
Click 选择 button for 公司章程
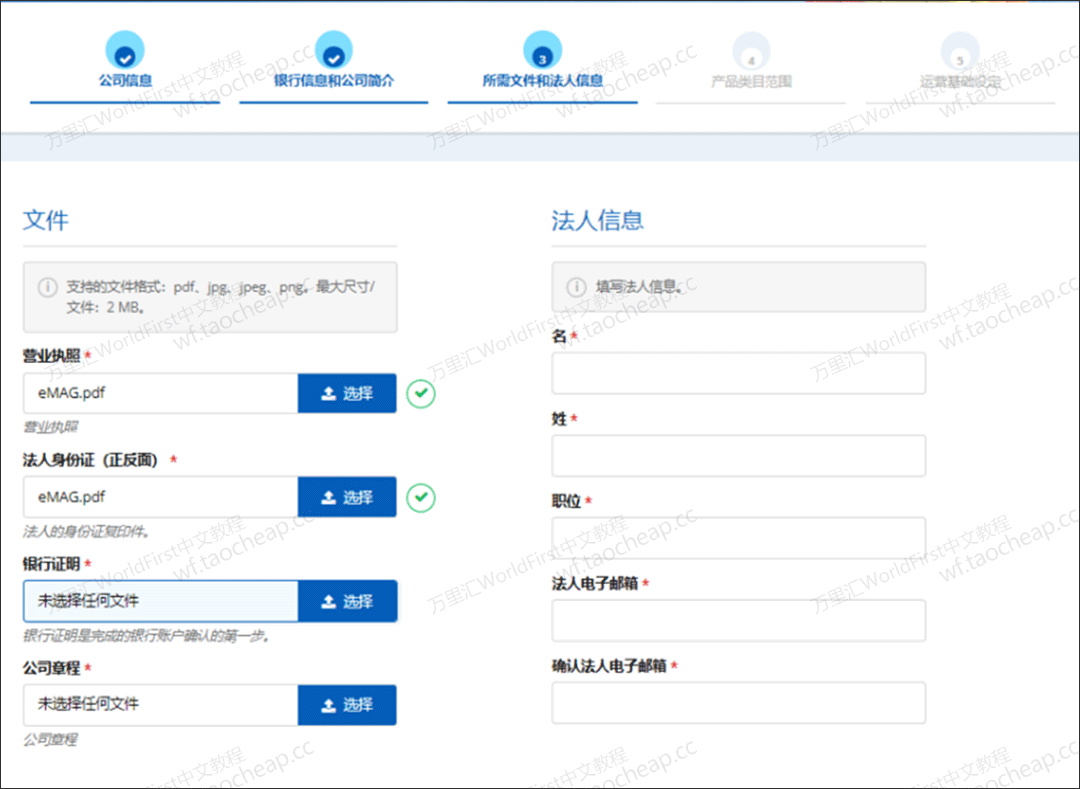coord(347,705)
